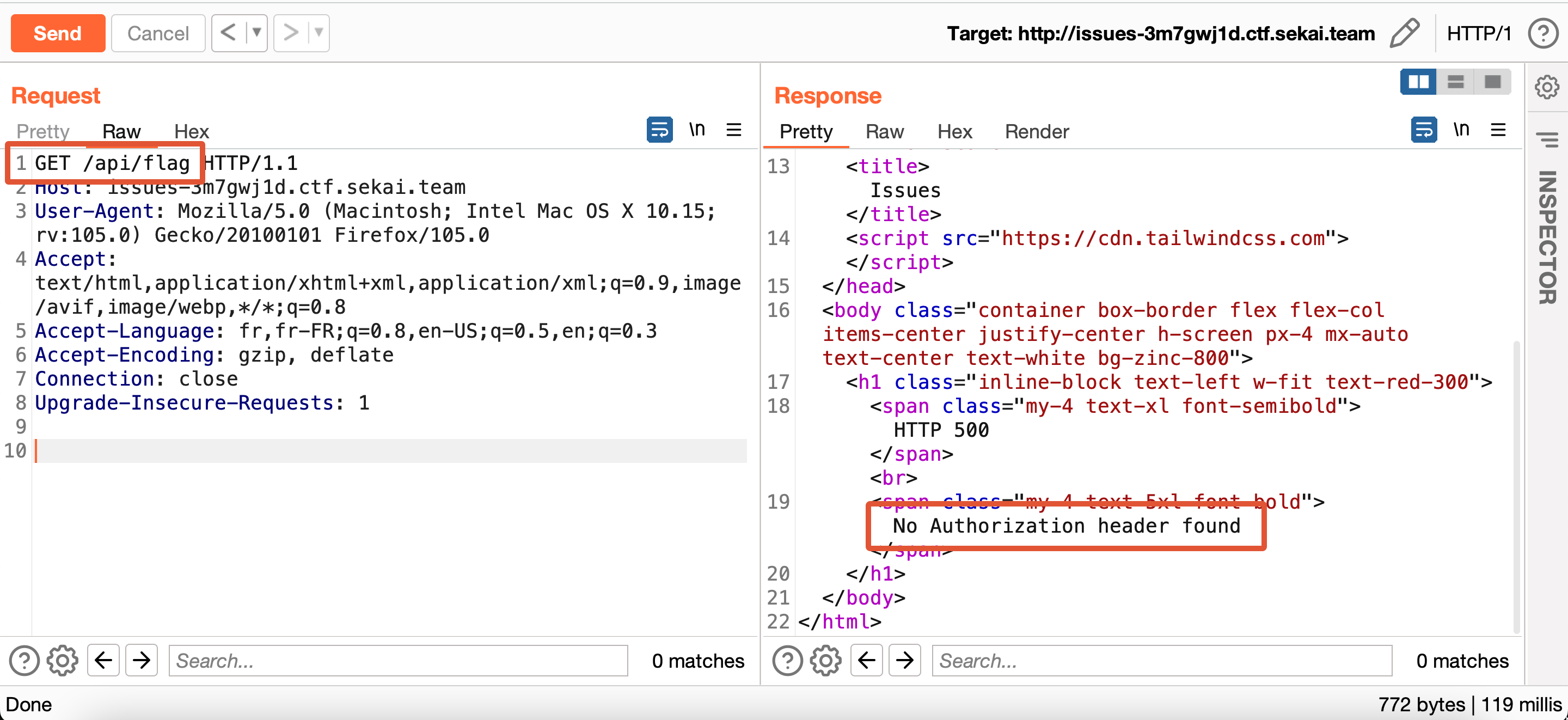Open the Request panel hamburger menu
This screenshot has height=720, width=1568.
coord(734,130)
